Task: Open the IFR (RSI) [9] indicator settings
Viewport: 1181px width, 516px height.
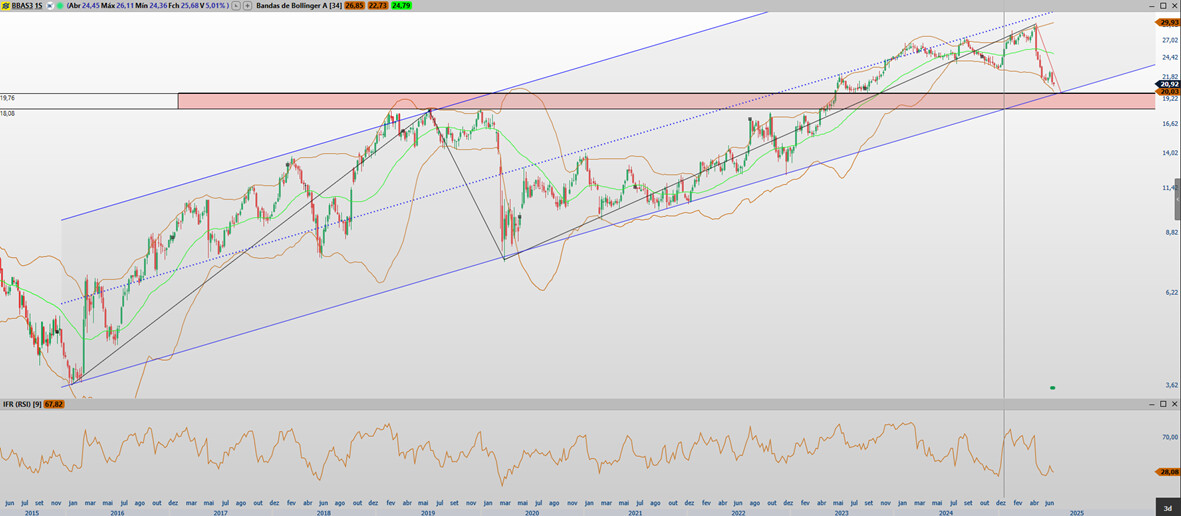Action: (x=20, y=404)
